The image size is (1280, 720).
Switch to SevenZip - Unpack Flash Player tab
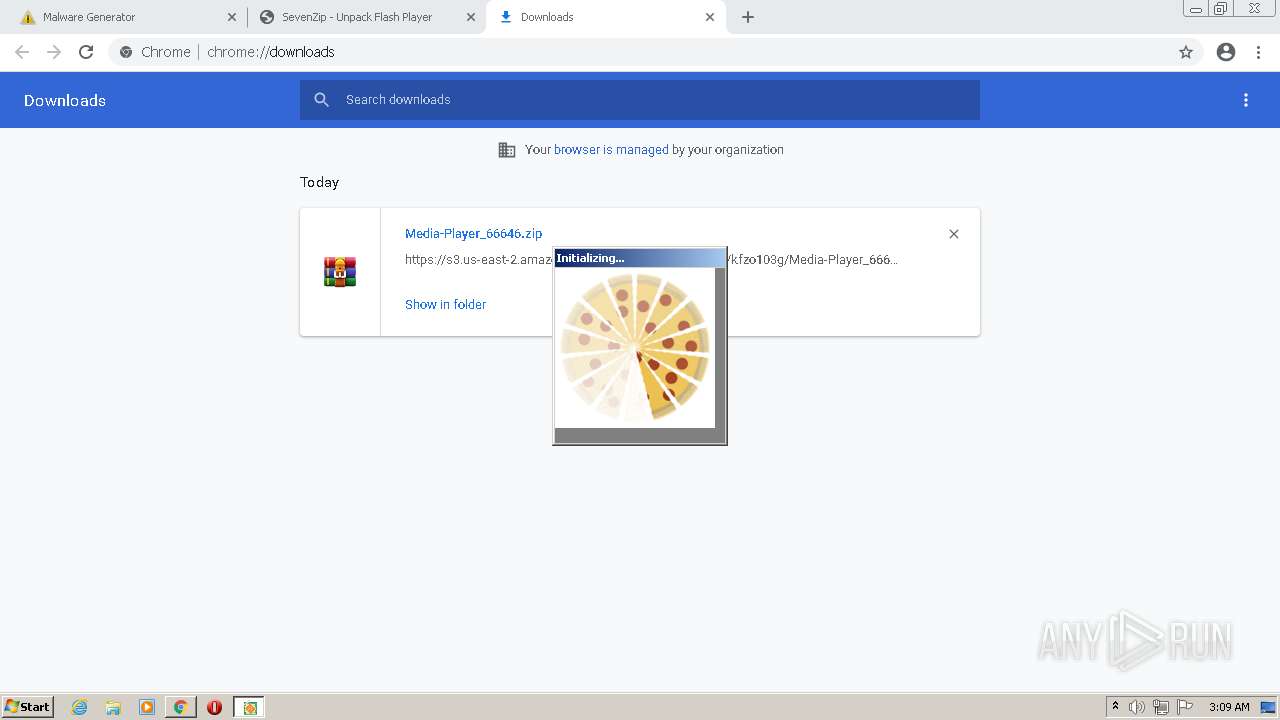[x=365, y=17]
